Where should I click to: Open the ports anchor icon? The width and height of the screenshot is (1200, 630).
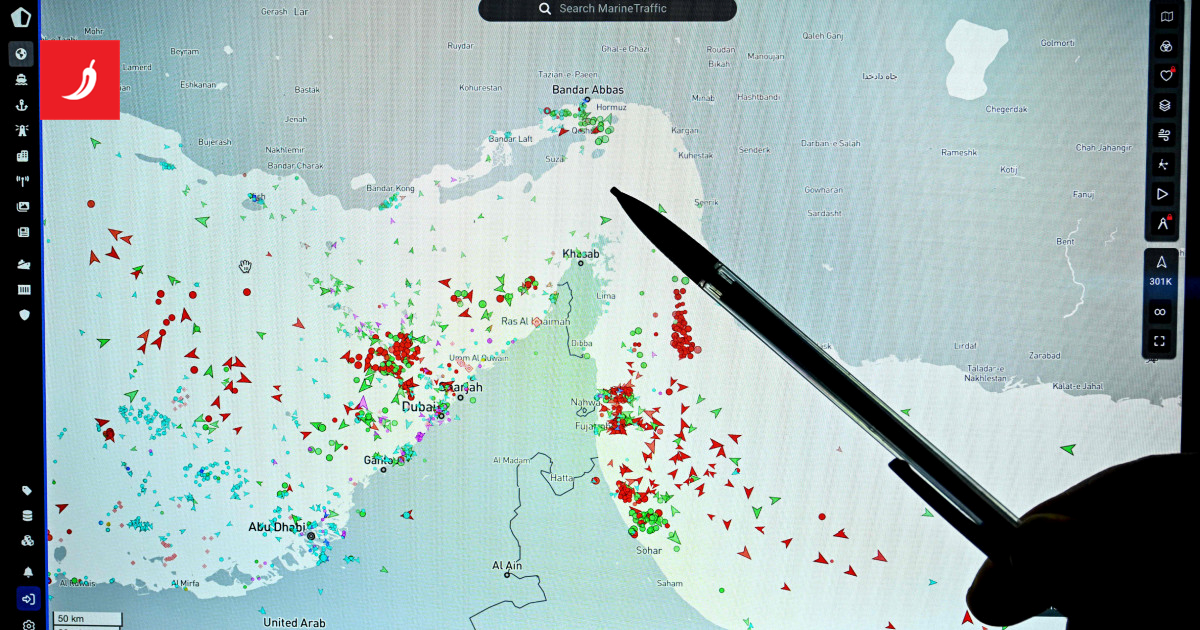(x=21, y=105)
